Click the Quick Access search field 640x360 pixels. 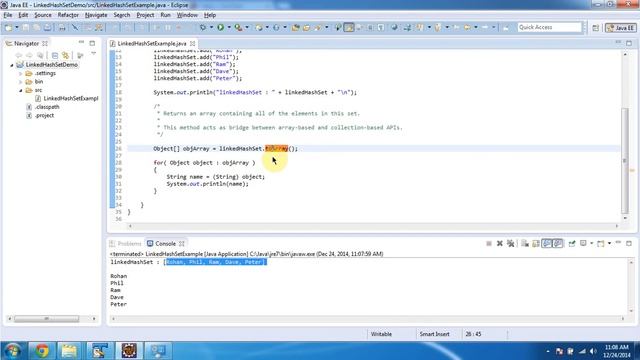(549, 27)
